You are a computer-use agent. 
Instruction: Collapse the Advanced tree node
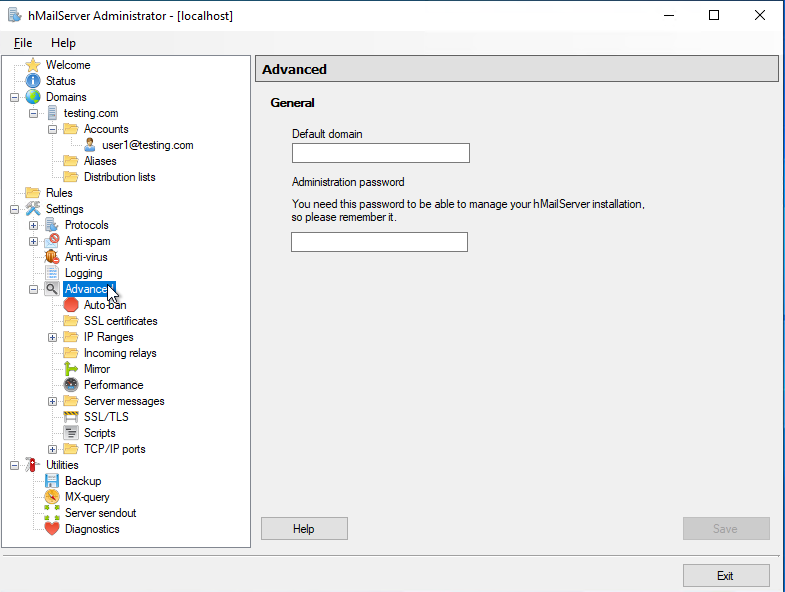pos(34,289)
